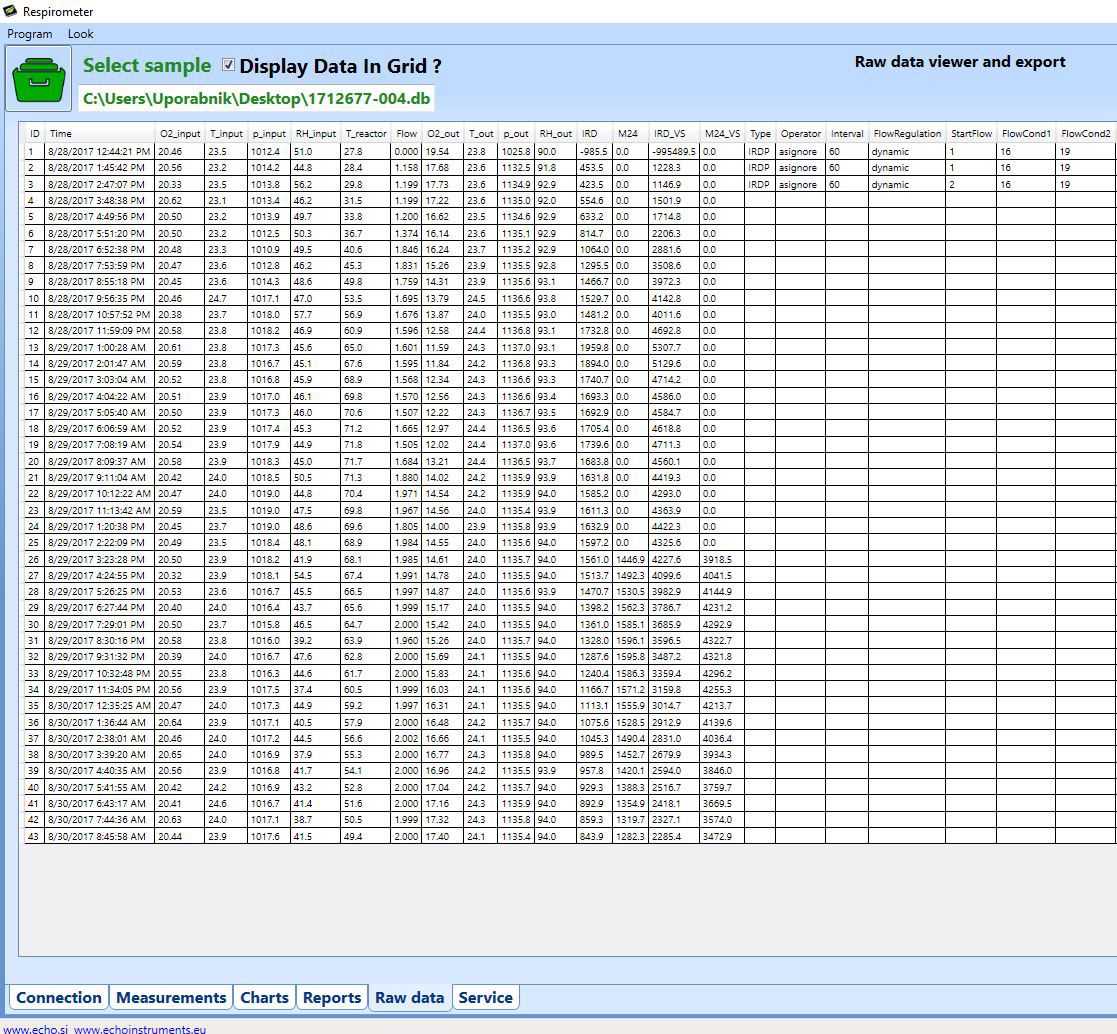The image size is (1117, 1034).
Task: Click the T_reactor column header
Action: (x=365, y=133)
